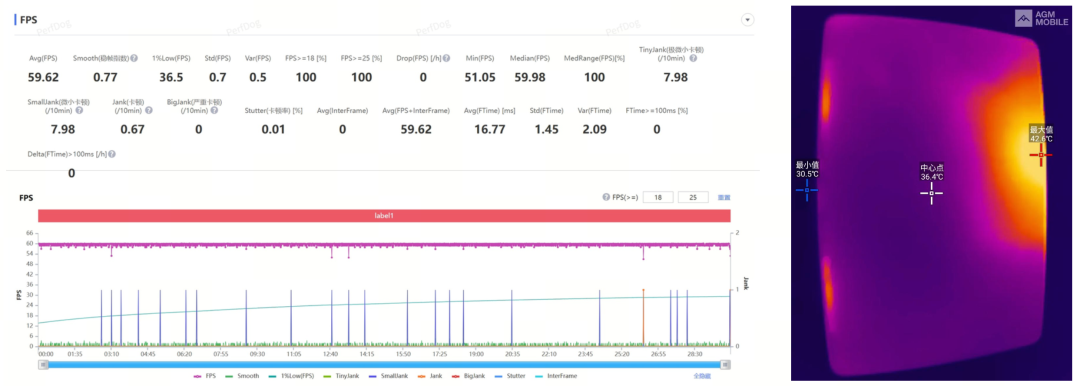This screenshot has width=1080, height=386.
Task: Click the Std(FTime) value 1.45
Action: coord(548,129)
